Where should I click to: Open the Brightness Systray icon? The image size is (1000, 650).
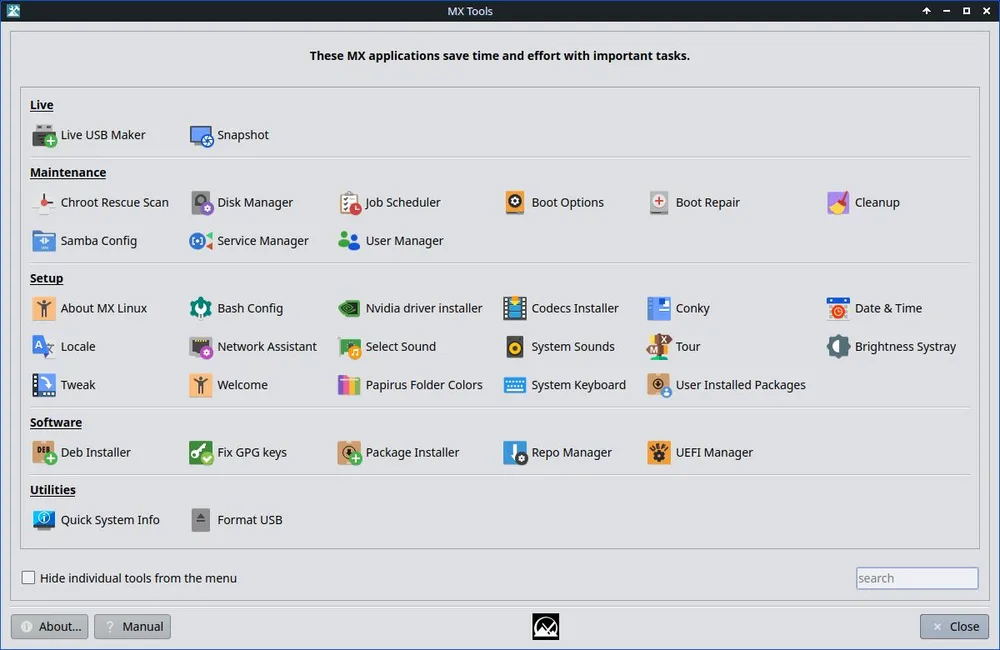838,347
